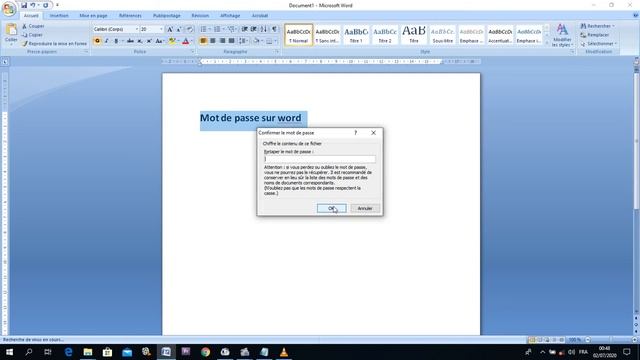The image size is (640, 360).
Task: Click the increase indent icon
Action: coord(253,29)
